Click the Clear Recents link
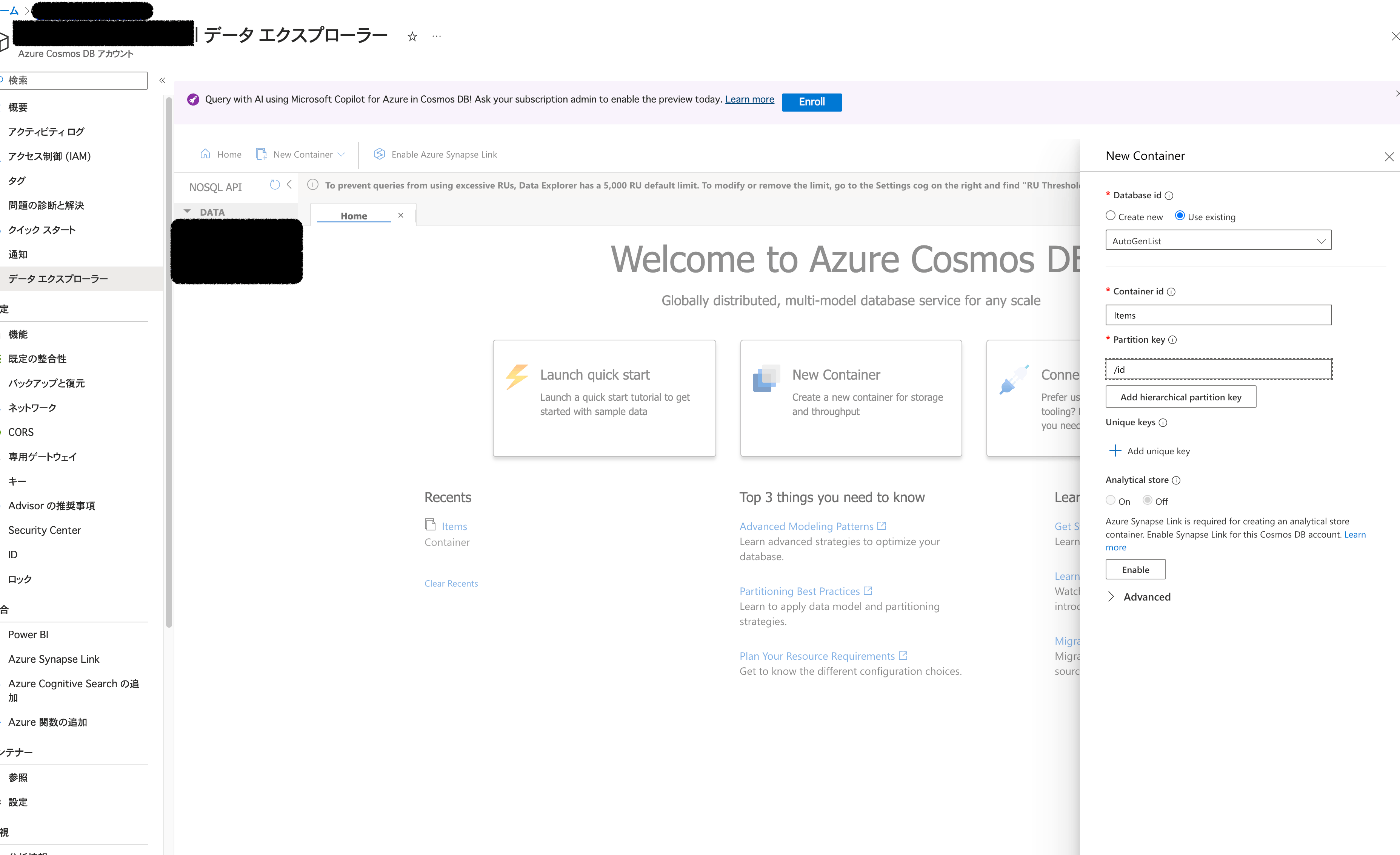This screenshot has height=855, width=1400. 451,584
